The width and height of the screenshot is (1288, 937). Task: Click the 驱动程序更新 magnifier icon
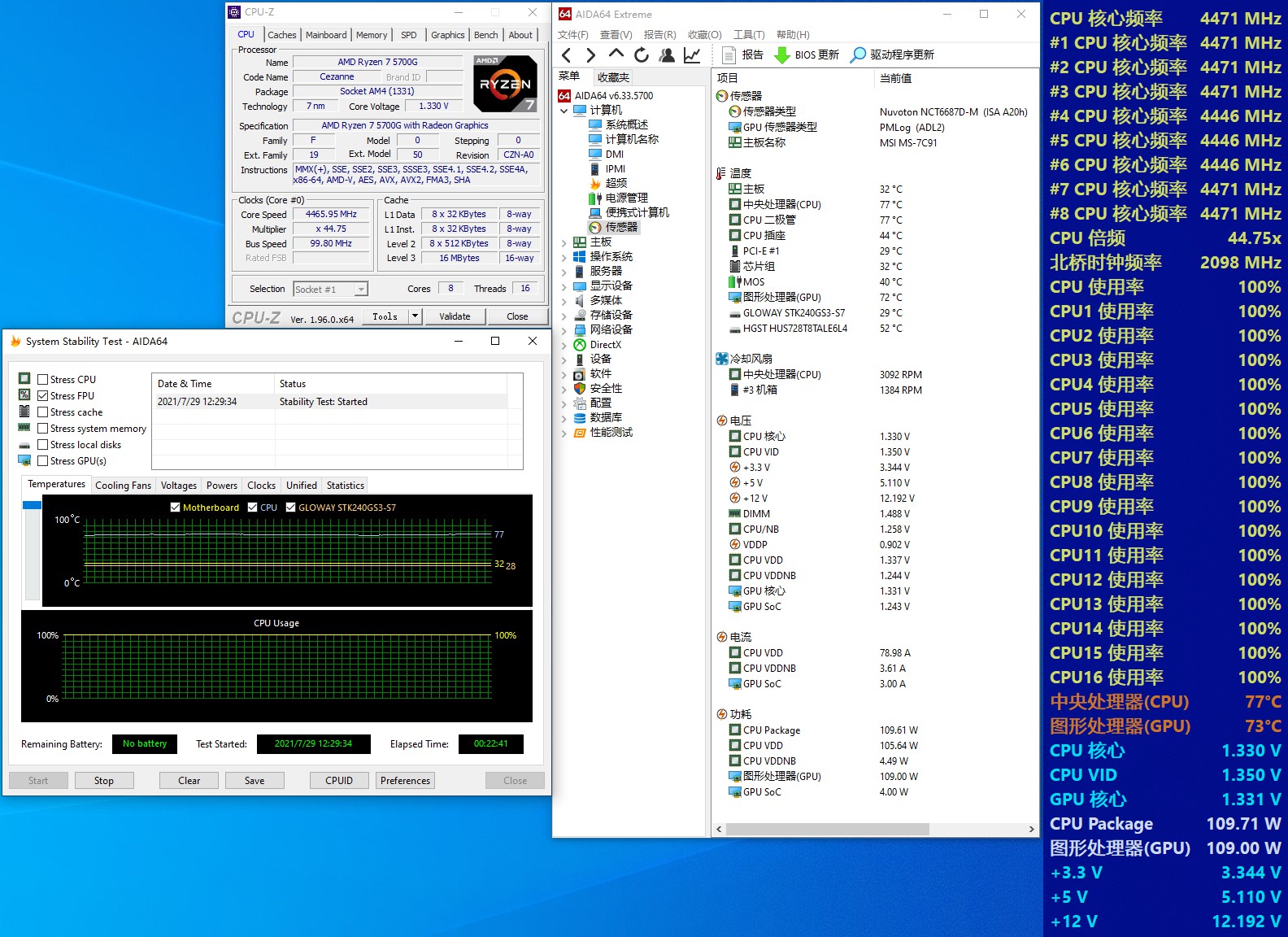click(x=858, y=54)
